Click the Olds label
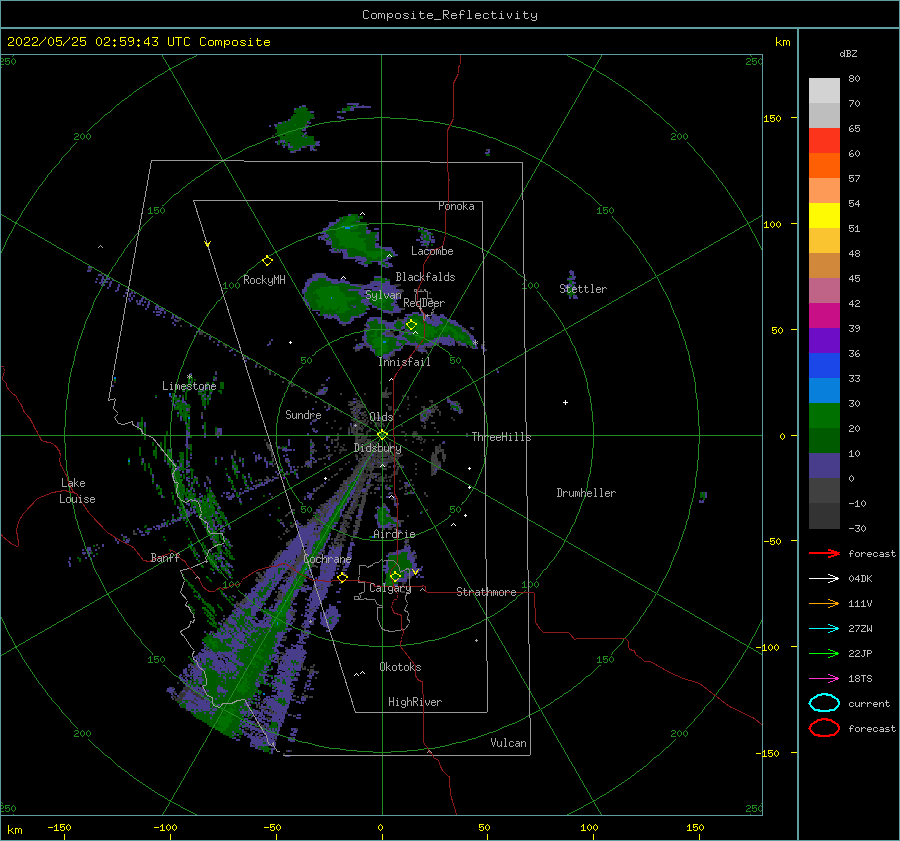 click(381, 417)
